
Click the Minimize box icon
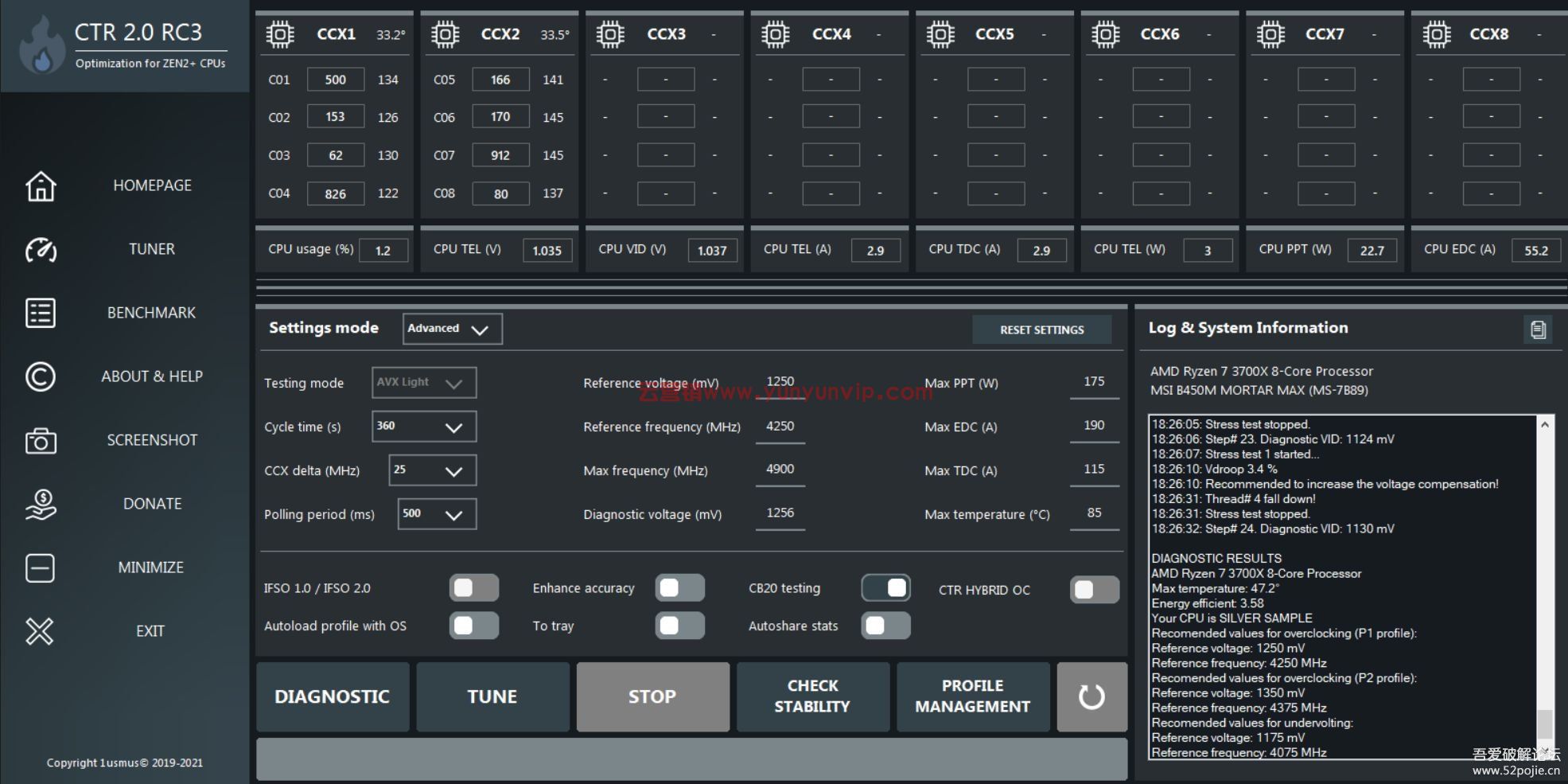(x=41, y=568)
